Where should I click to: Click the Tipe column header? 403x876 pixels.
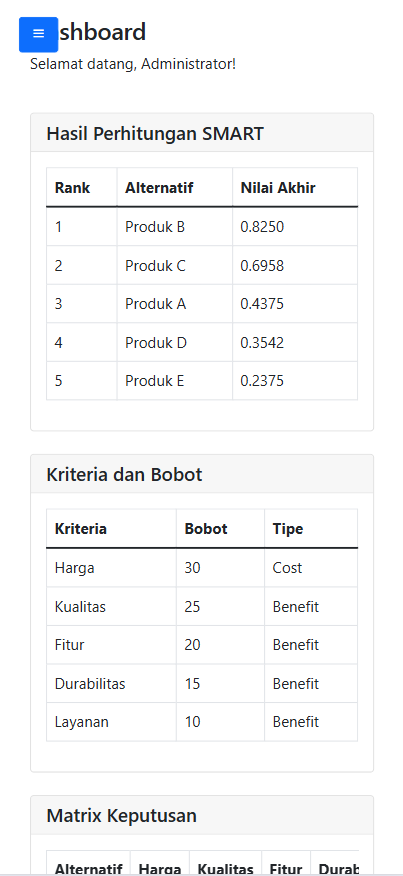[311, 529]
